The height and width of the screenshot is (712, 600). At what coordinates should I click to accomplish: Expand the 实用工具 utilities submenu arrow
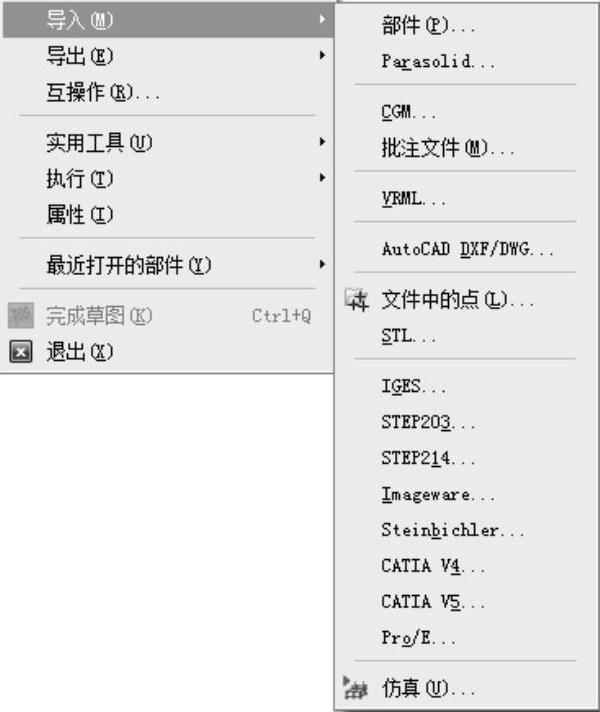point(322,143)
